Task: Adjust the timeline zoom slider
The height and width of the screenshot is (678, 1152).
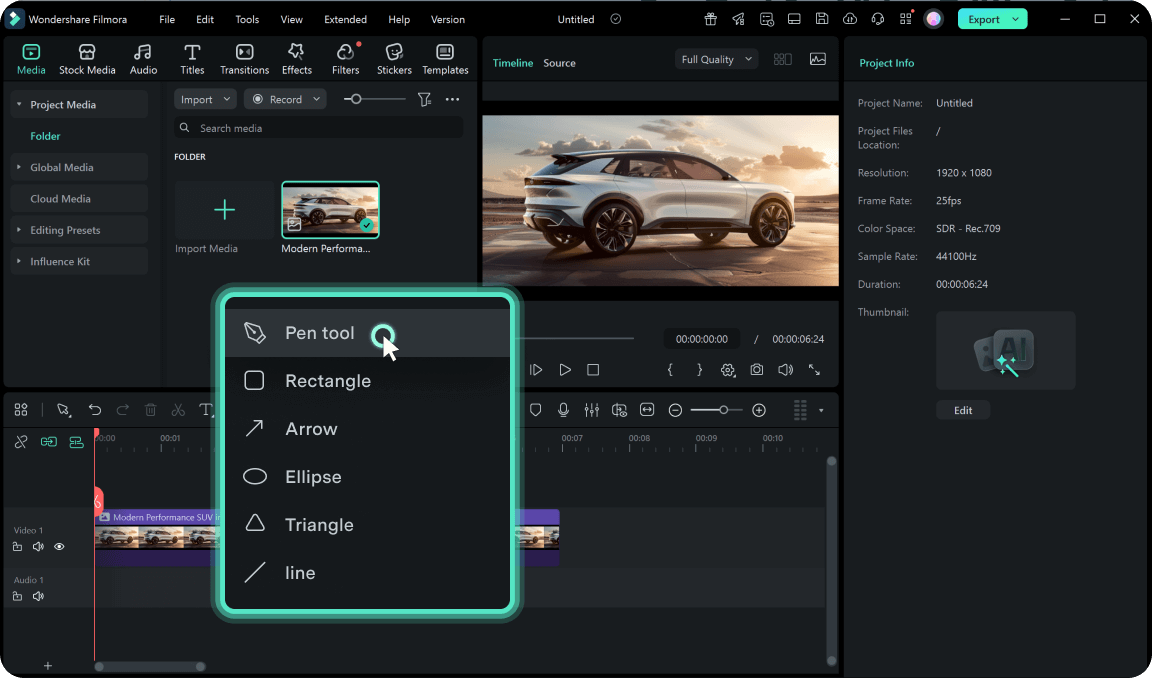Action: click(x=724, y=410)
